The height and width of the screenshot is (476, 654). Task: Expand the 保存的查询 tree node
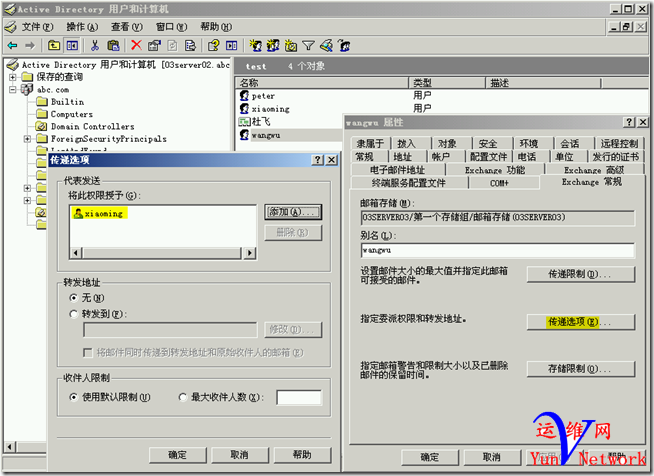[13, 77]
